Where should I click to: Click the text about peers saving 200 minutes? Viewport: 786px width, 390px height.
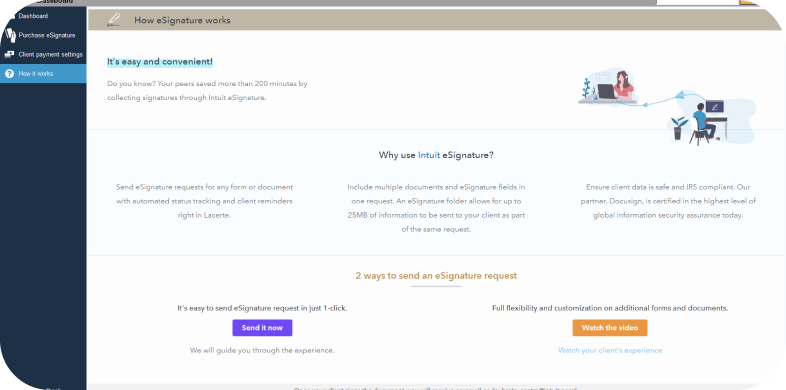207,91
